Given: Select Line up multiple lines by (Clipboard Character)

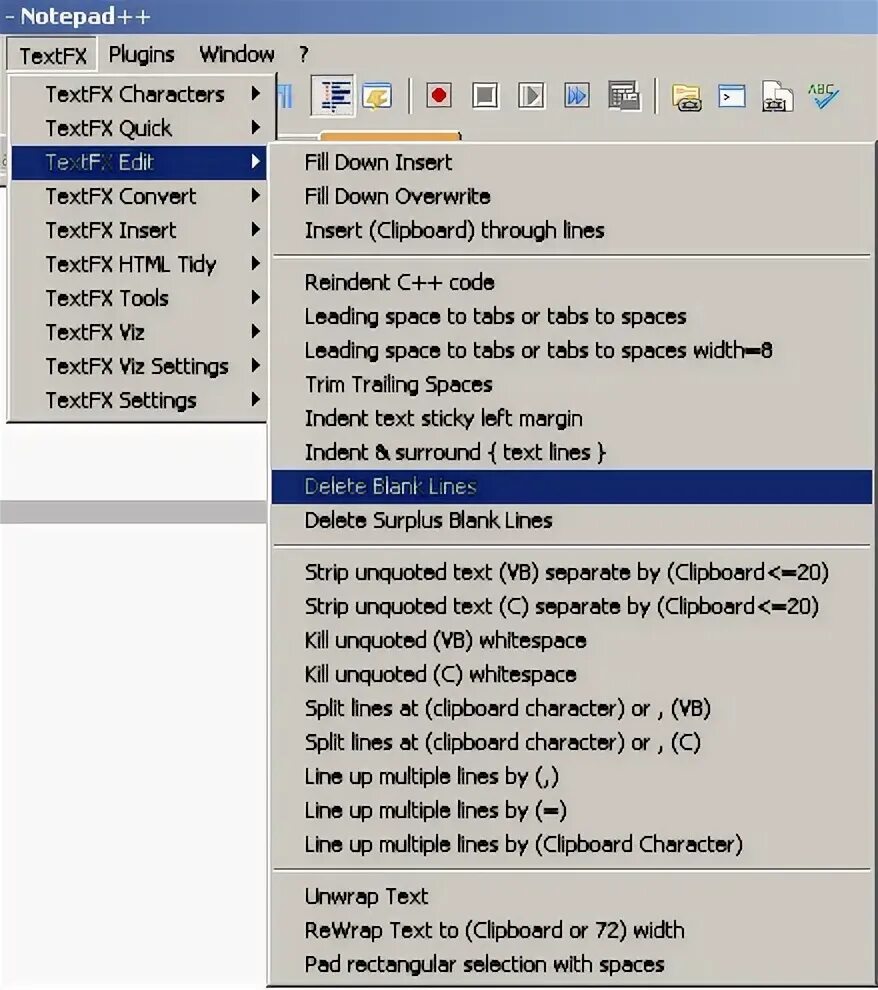Looking at the screenshot, I should [572, 845].
